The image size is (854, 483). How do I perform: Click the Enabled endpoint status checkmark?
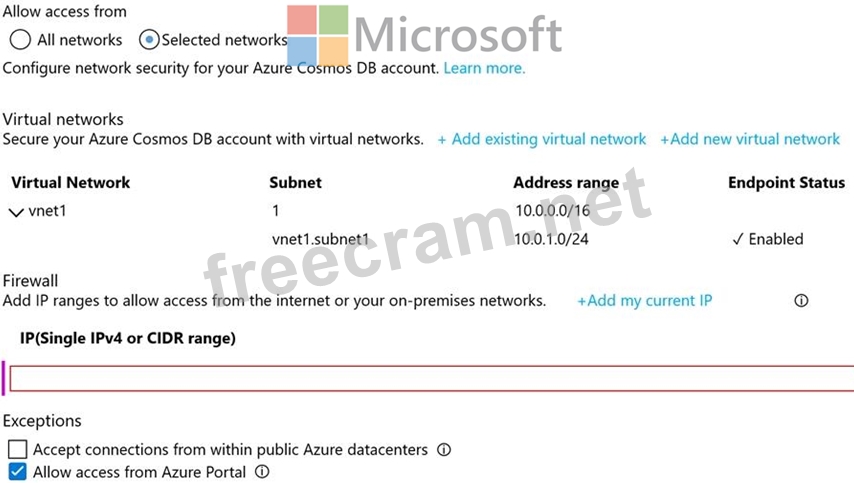[737, 239]
